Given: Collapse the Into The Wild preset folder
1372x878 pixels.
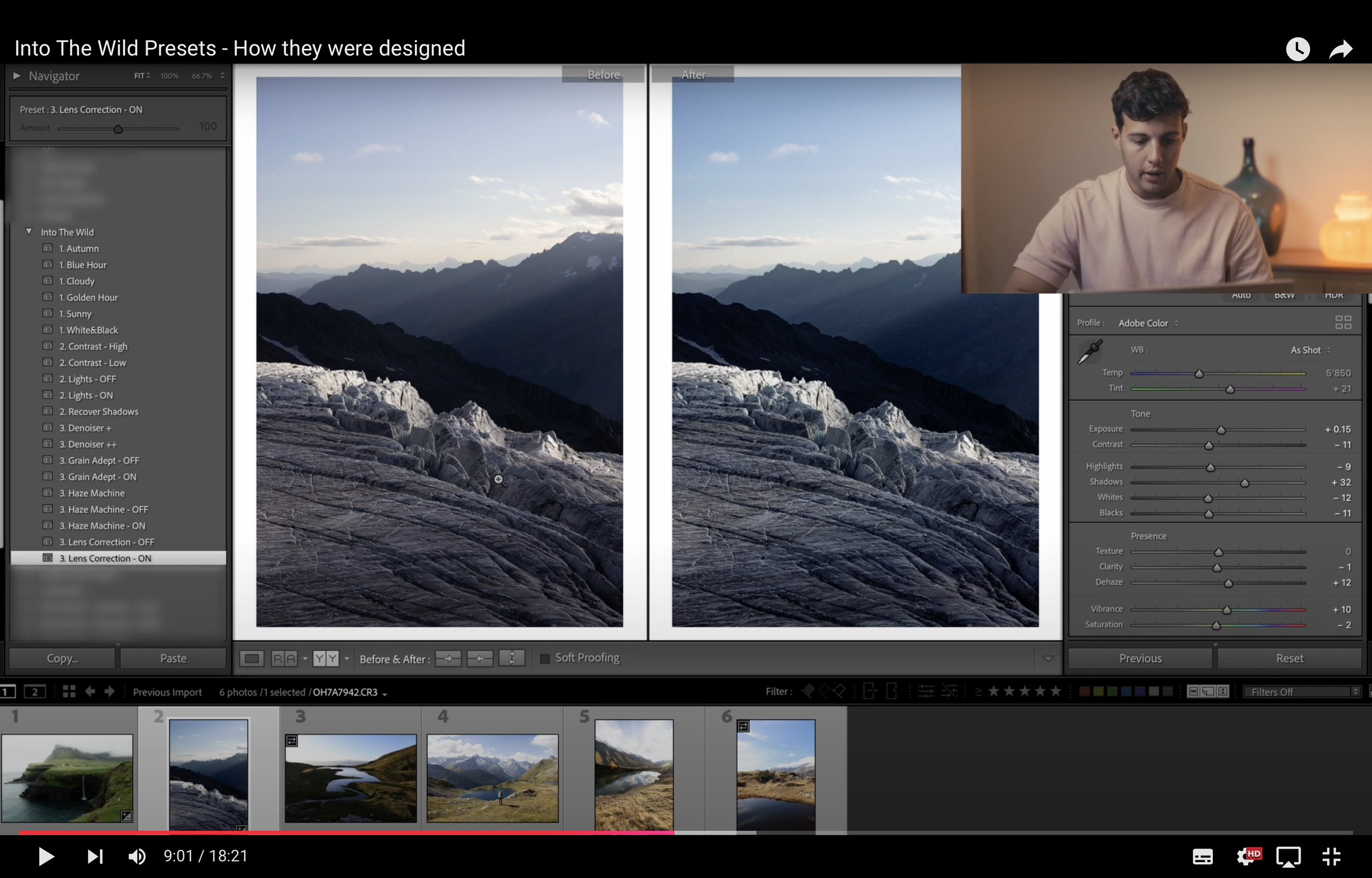Looking at the screenshot, I should [29, 232].
